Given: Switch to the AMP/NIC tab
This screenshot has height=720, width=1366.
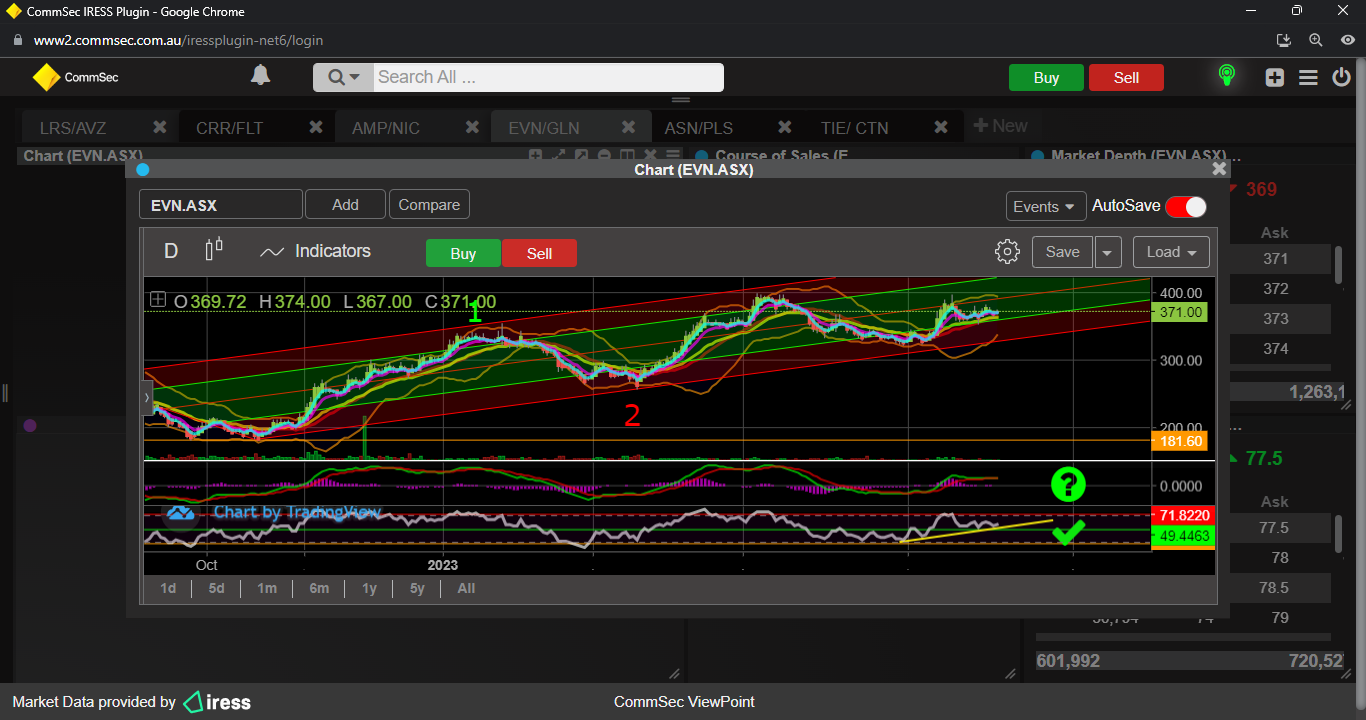Looking at the screenshot, I should click(x=386, y=128).
